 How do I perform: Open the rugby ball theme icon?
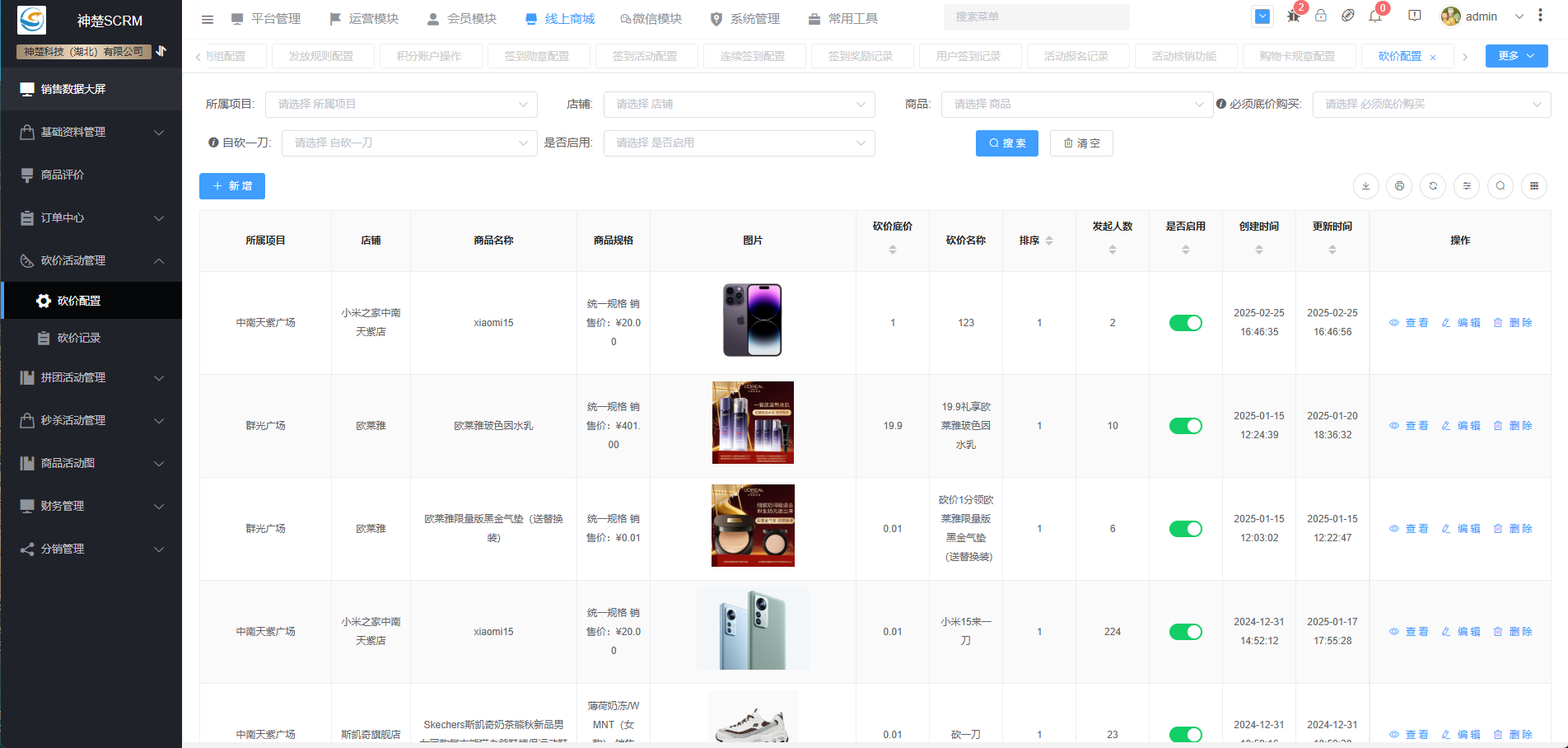coord(1348,16)
